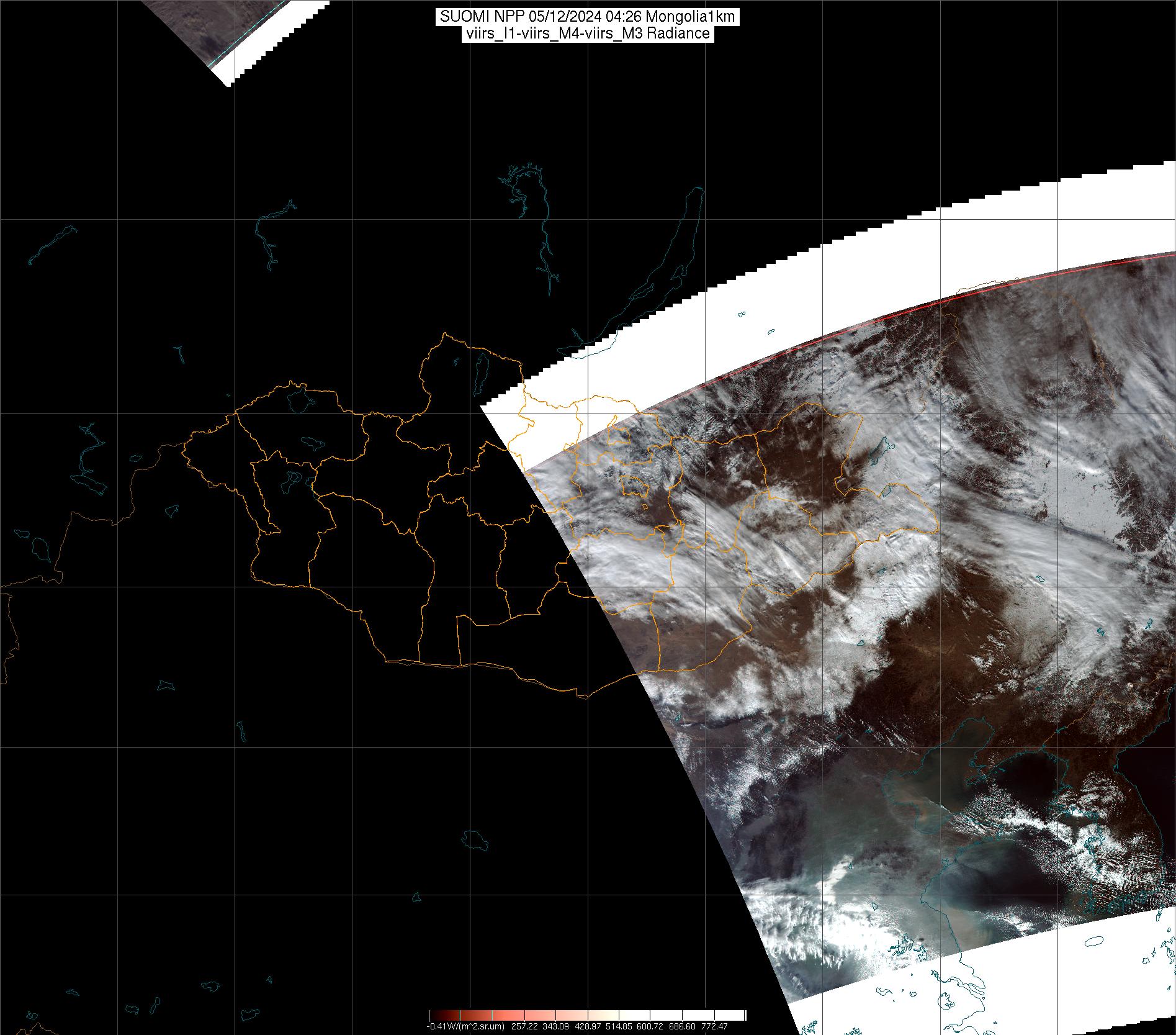This screenshot has height=1035, width=1176.
Task: Click the '257.22' colorbar value
Action: tap(524, 1026)
